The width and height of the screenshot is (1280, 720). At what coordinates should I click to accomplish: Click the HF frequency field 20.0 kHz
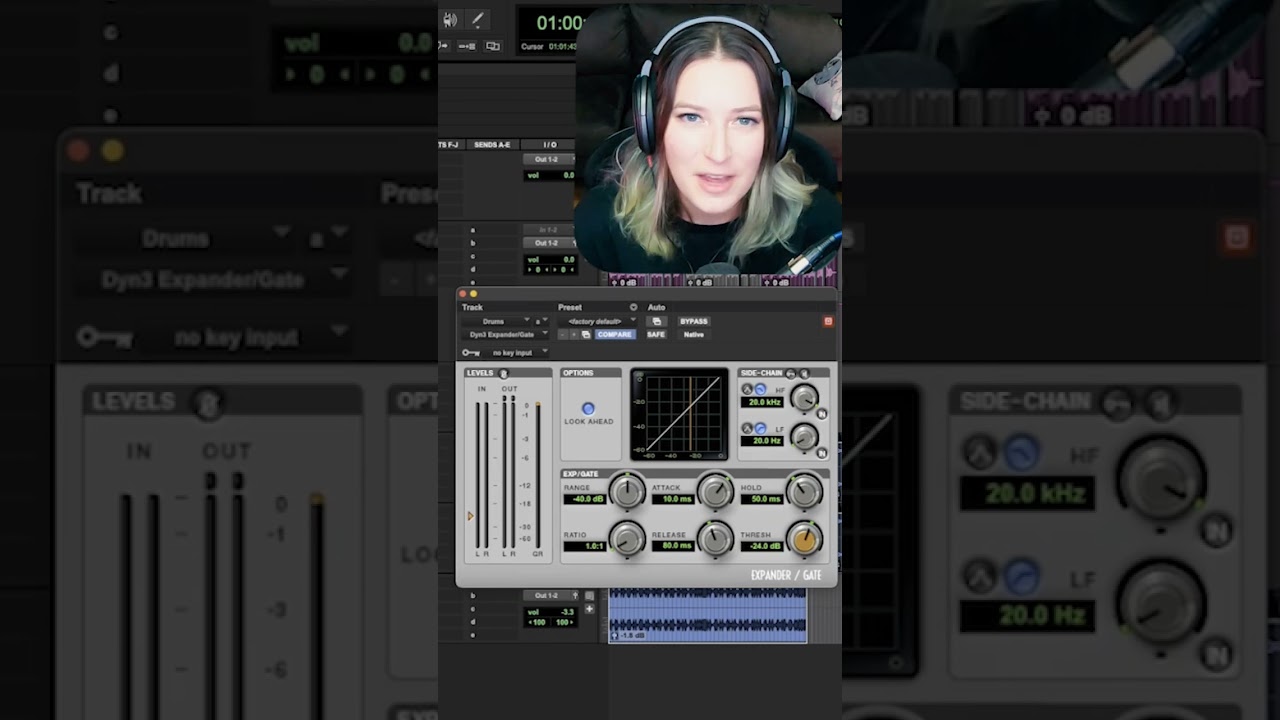click(x=762, y=402)
